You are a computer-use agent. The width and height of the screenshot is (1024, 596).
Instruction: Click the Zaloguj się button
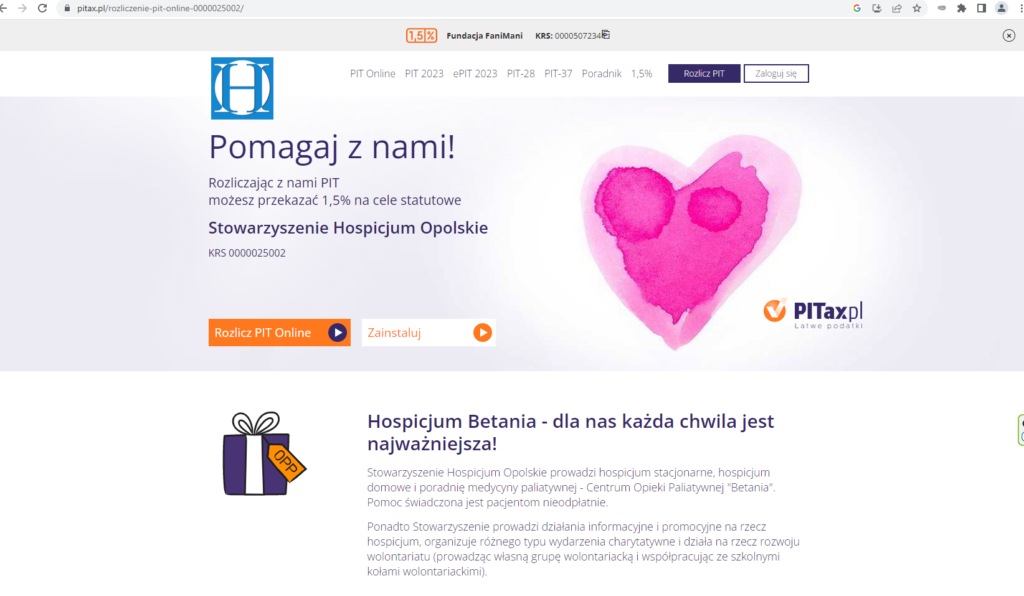(x=776, y=73)
